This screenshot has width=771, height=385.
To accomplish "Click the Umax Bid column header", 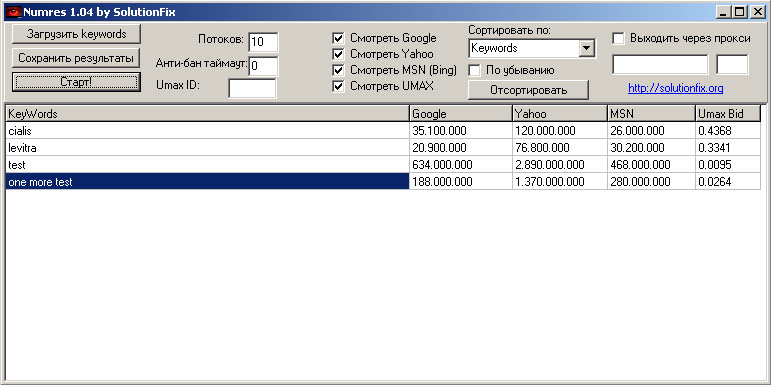I will coord(728,114).
